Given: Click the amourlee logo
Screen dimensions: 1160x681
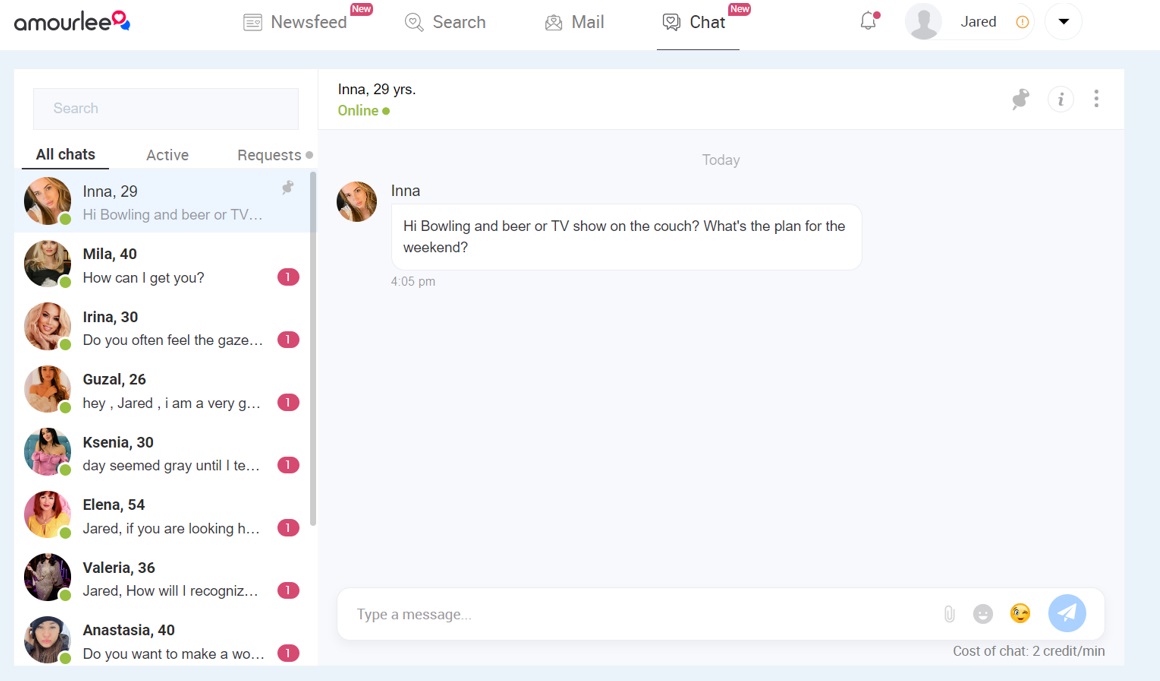Looking at the screenshot, I should (72, 21).
